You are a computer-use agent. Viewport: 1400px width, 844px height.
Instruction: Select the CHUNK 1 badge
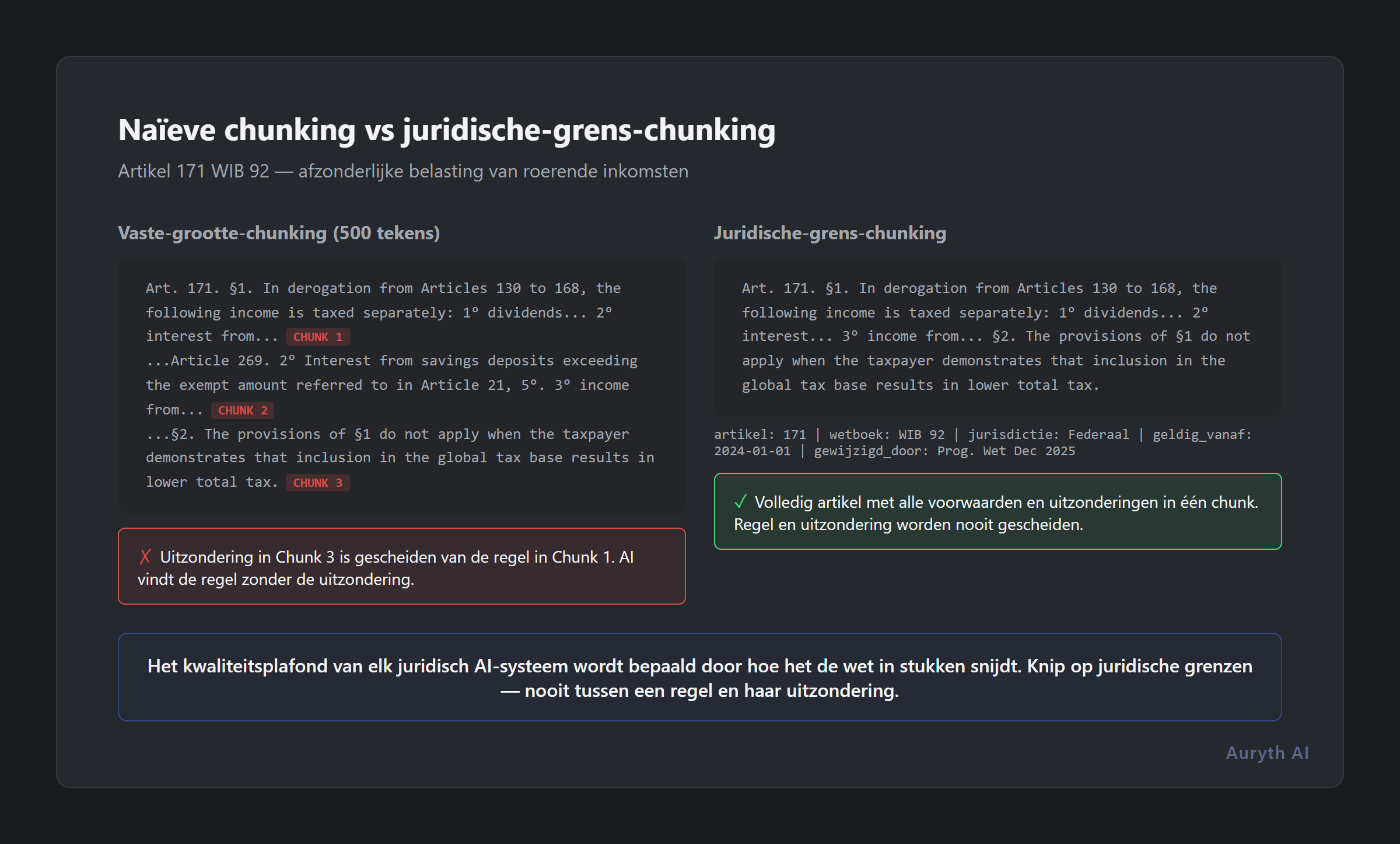pos(318,336)
